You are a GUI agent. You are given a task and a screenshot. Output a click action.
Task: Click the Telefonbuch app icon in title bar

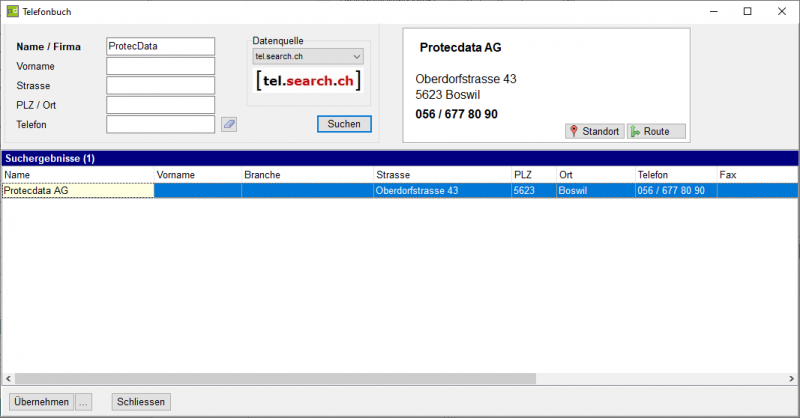[x=12, y=11]
